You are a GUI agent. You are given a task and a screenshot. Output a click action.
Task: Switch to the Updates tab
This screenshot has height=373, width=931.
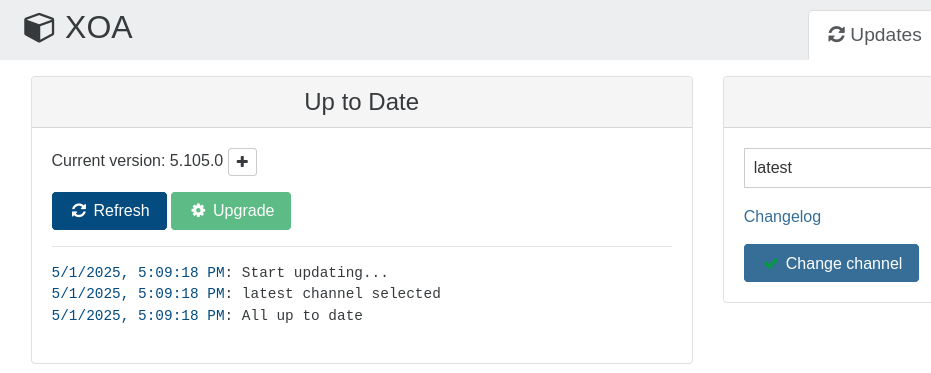(x=874, y=35)
